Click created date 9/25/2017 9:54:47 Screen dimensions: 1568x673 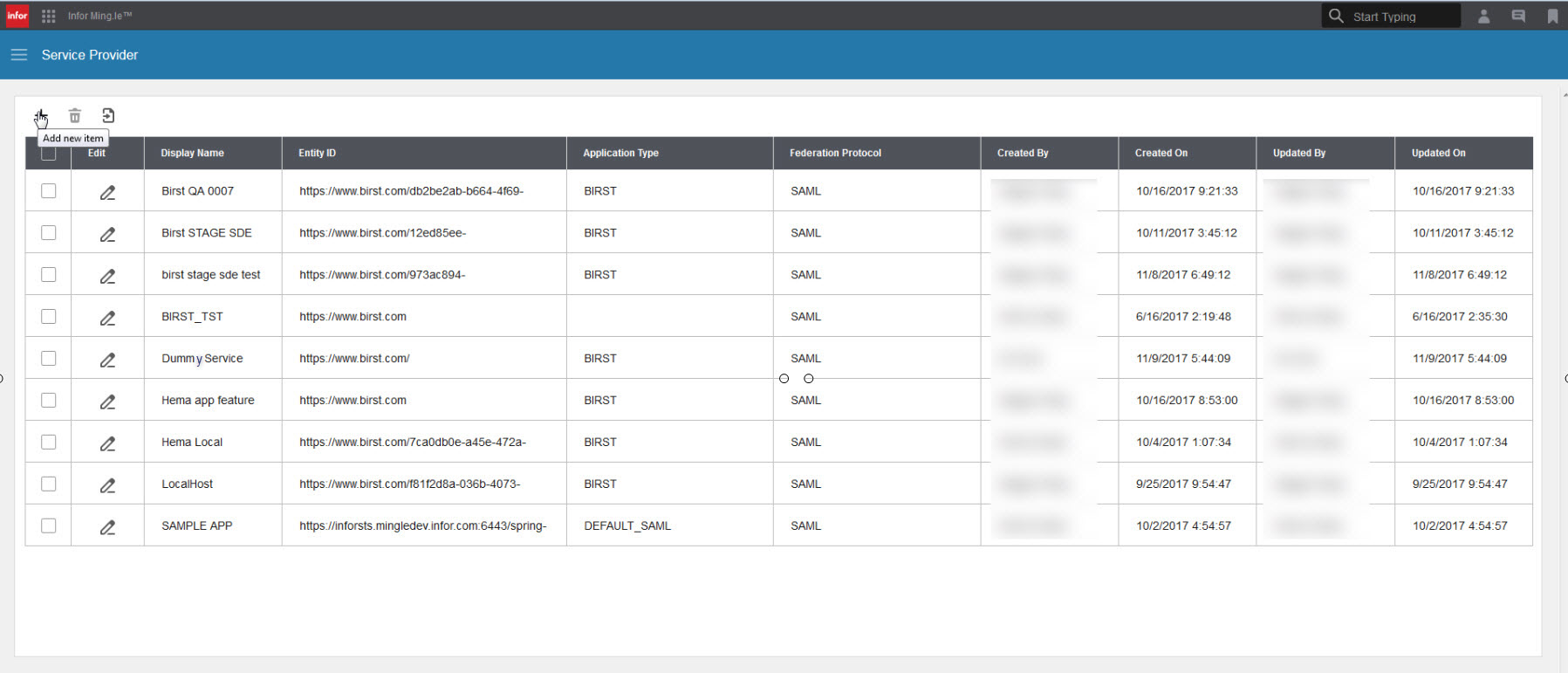1183,484
